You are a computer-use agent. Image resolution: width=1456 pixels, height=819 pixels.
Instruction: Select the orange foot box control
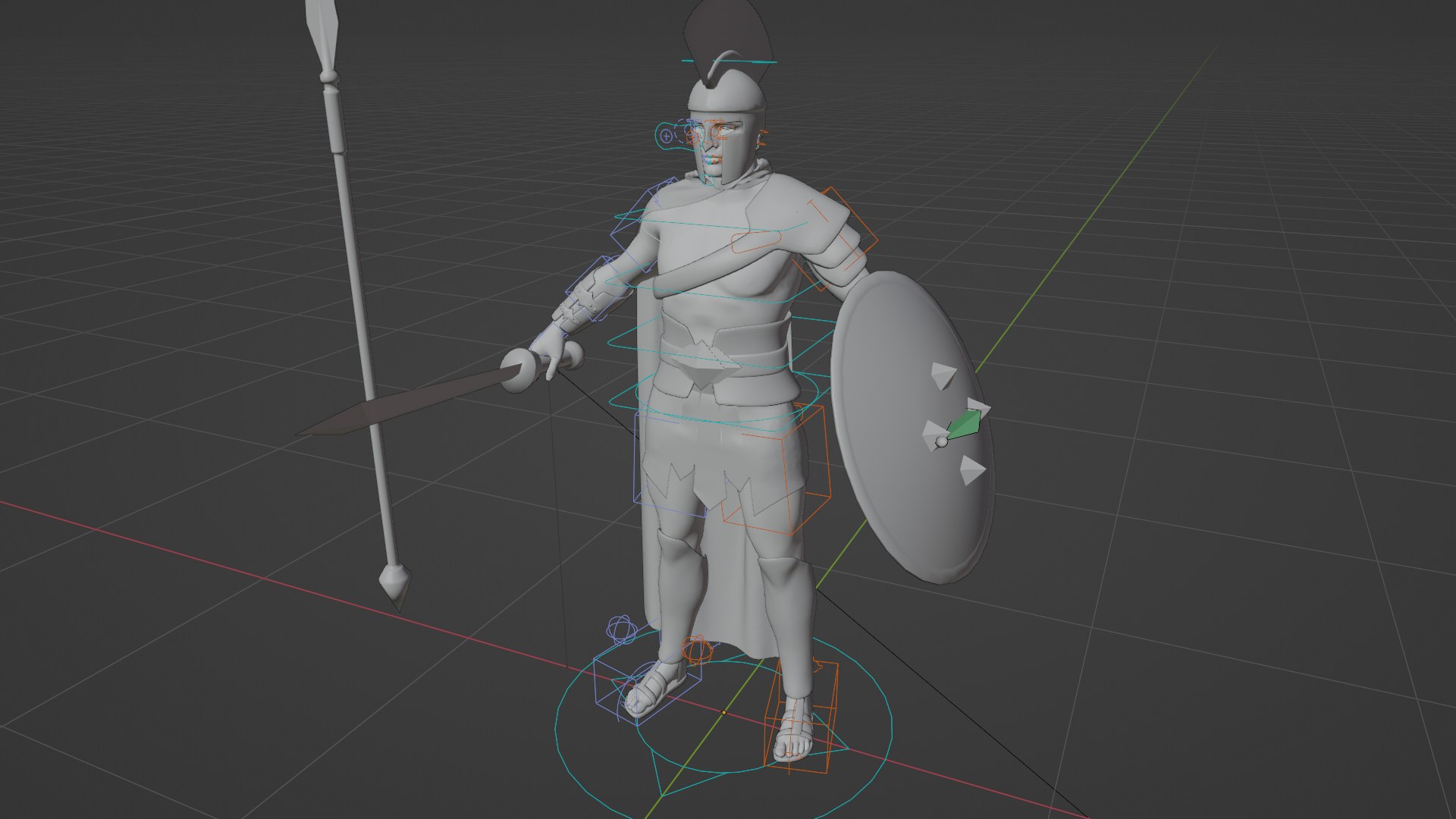(x=803, y=716)
